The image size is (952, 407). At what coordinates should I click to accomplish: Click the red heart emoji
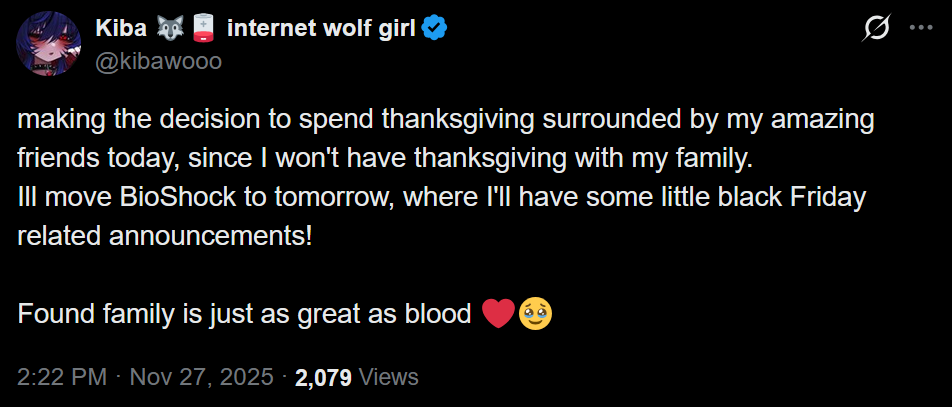coord(498,315)
